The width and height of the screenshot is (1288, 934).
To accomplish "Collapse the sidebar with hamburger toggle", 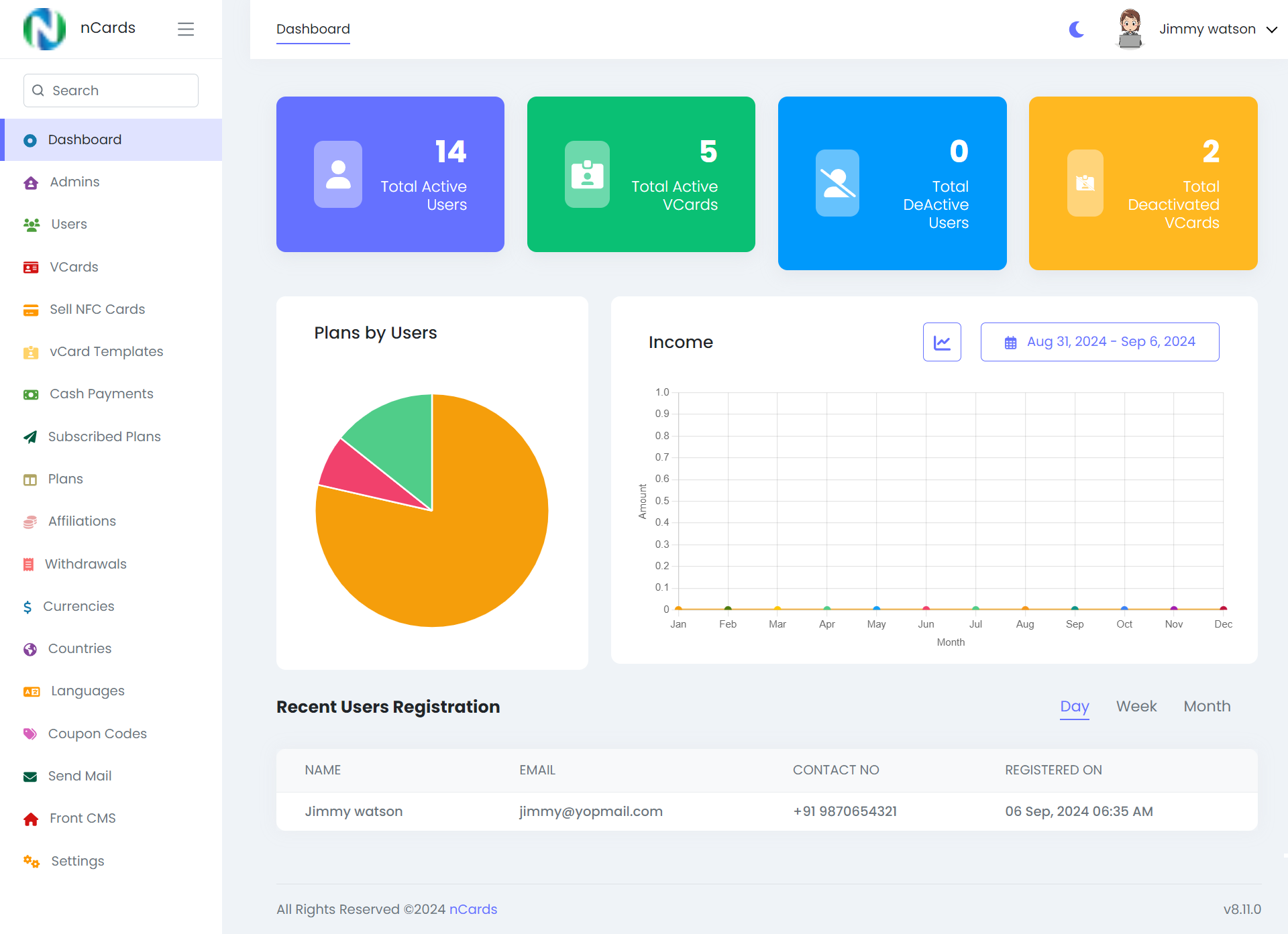I will (x=186, y=29).
